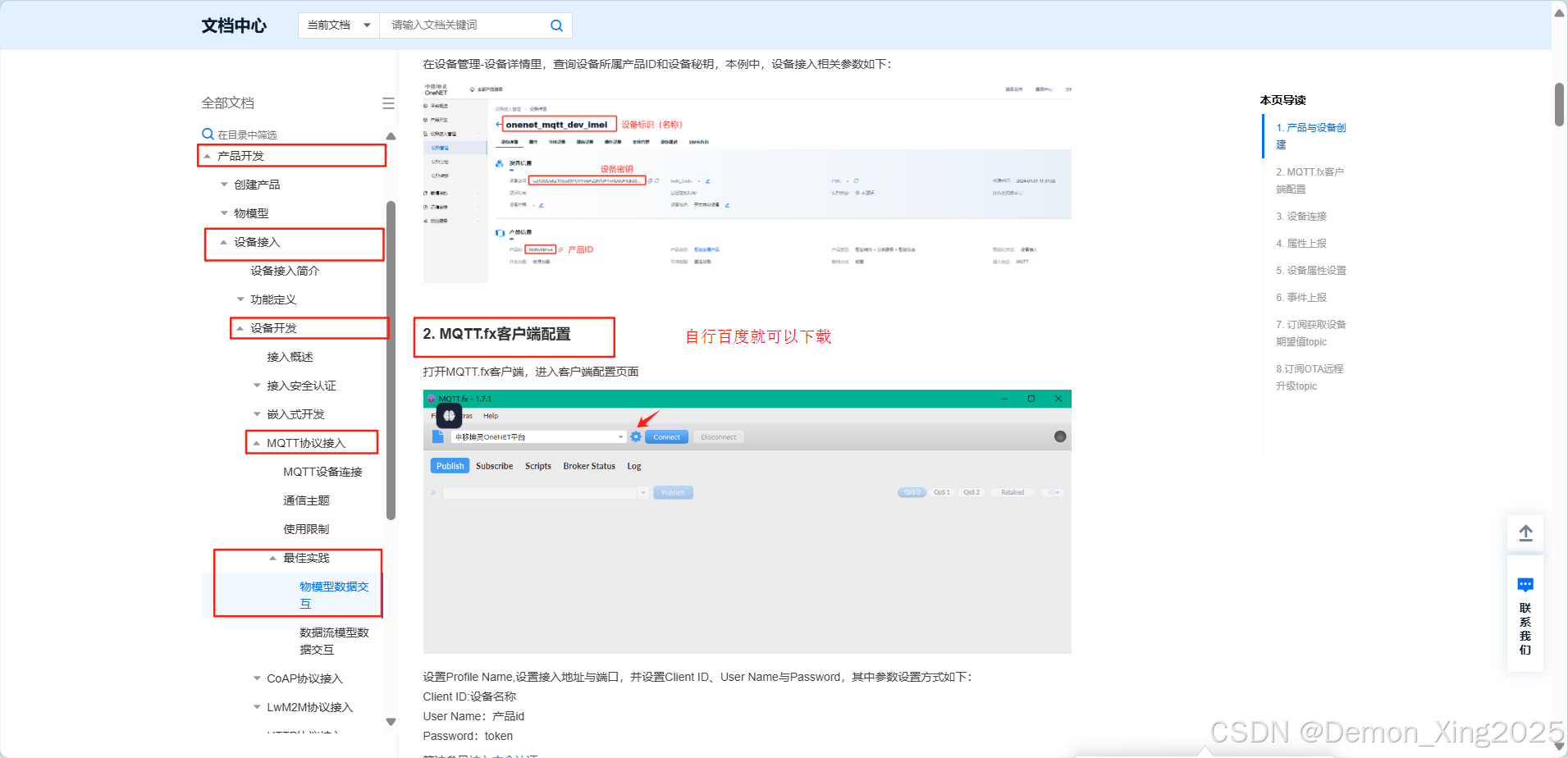Click the QoS 1 option in MQTT.fx image
The image size is (1568, 758).
point(942,492)
